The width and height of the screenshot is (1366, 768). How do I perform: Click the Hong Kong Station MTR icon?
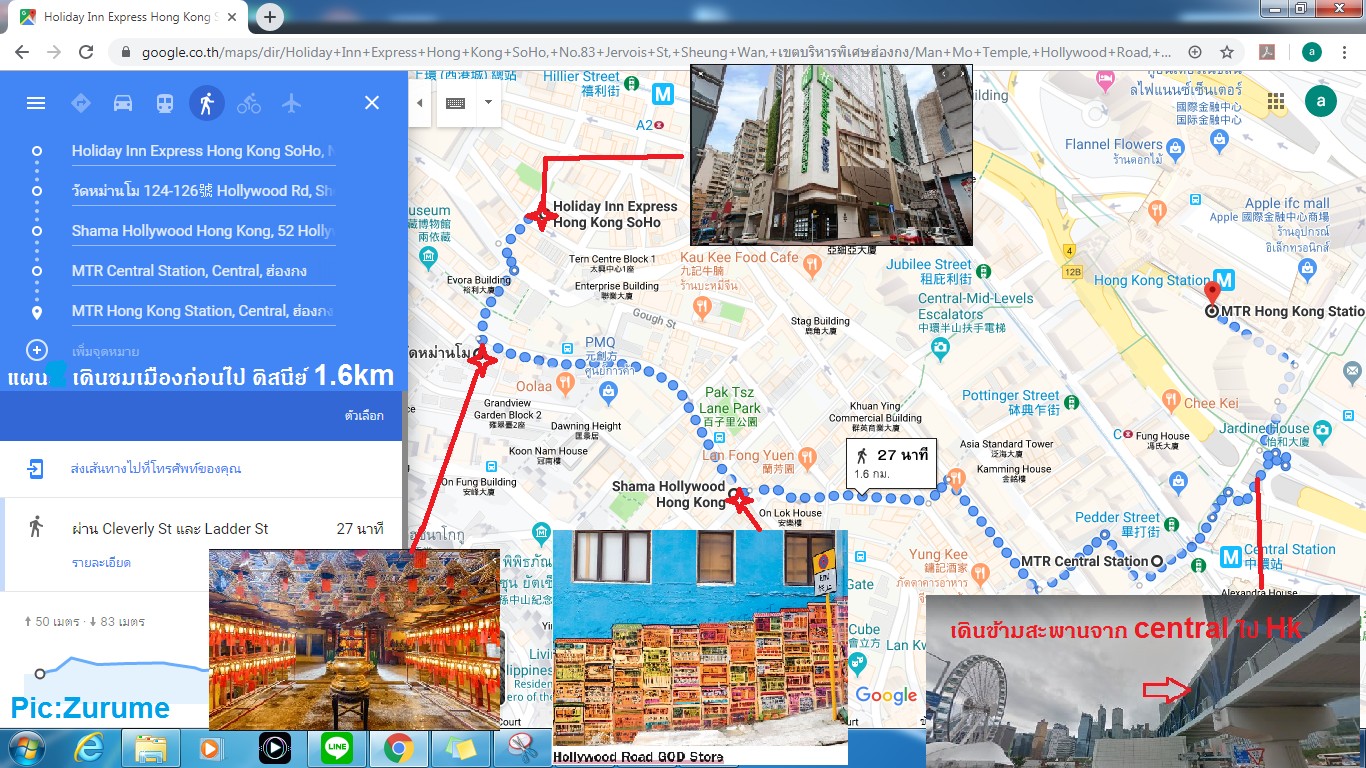tap(1224, 280)
